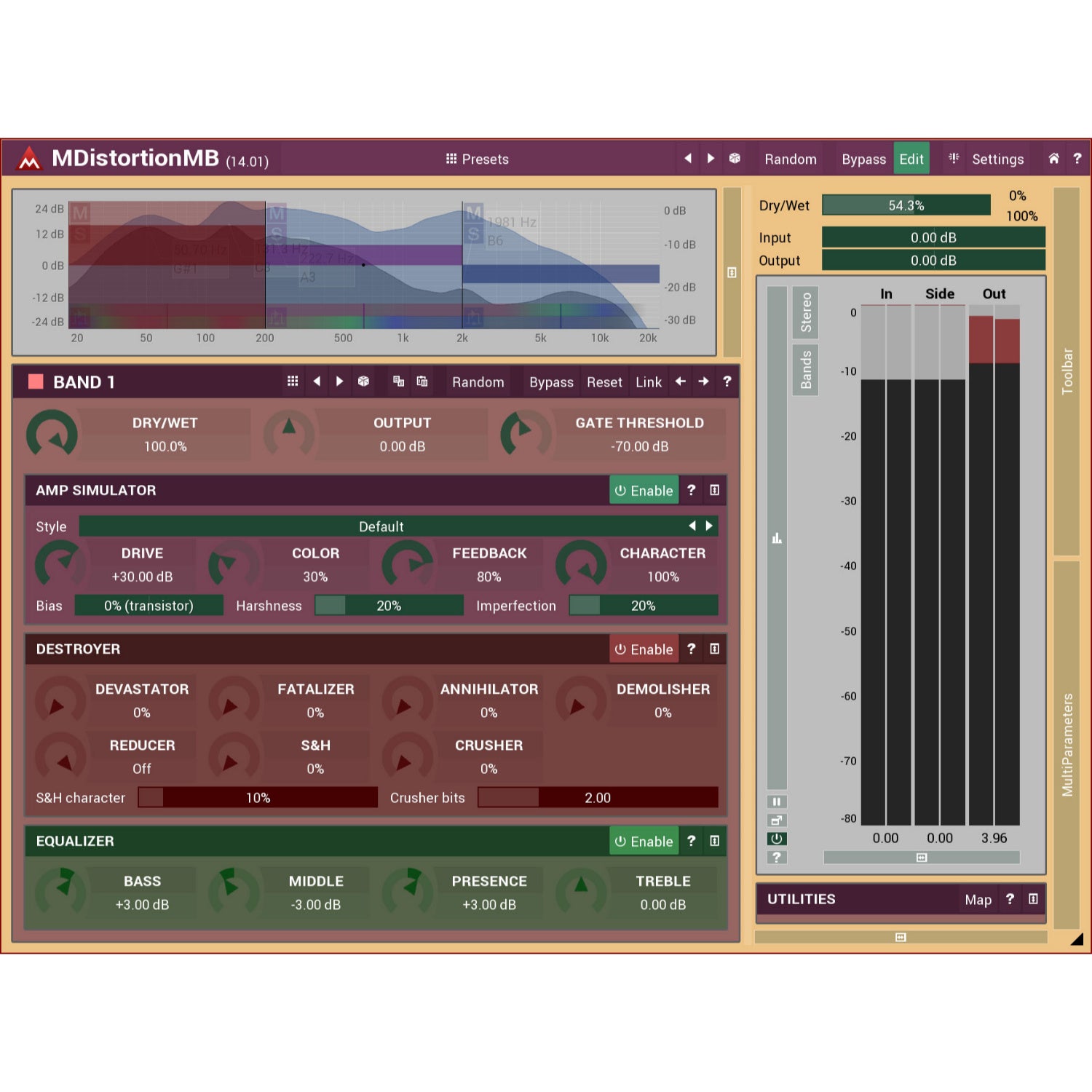The width and height of the screenshot is (1092, 1092).
Task: Collapse the Amp Simulator panel
Action: pos(715,490)
